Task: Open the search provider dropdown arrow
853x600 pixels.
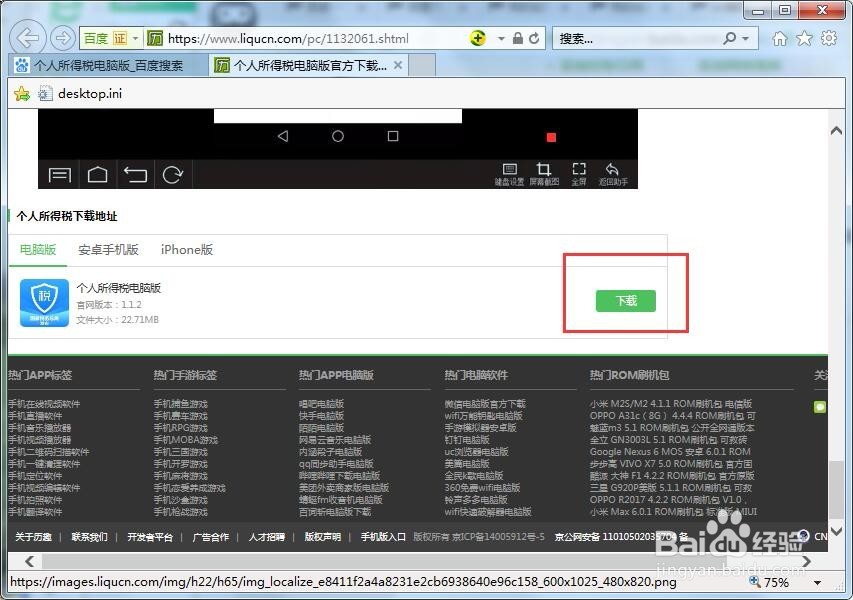Action: (745, 39)
